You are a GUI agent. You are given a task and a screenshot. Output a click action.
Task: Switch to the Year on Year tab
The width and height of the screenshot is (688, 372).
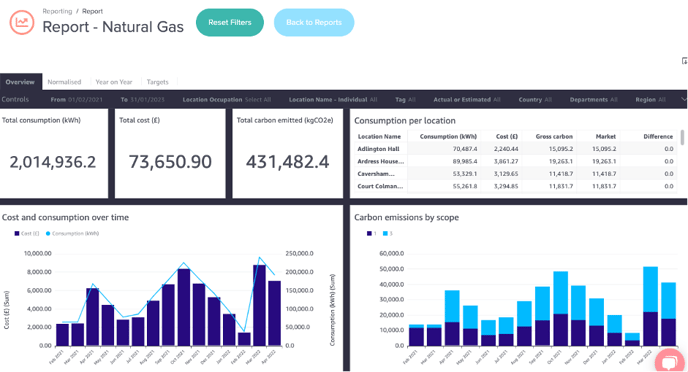coord(114,82)
